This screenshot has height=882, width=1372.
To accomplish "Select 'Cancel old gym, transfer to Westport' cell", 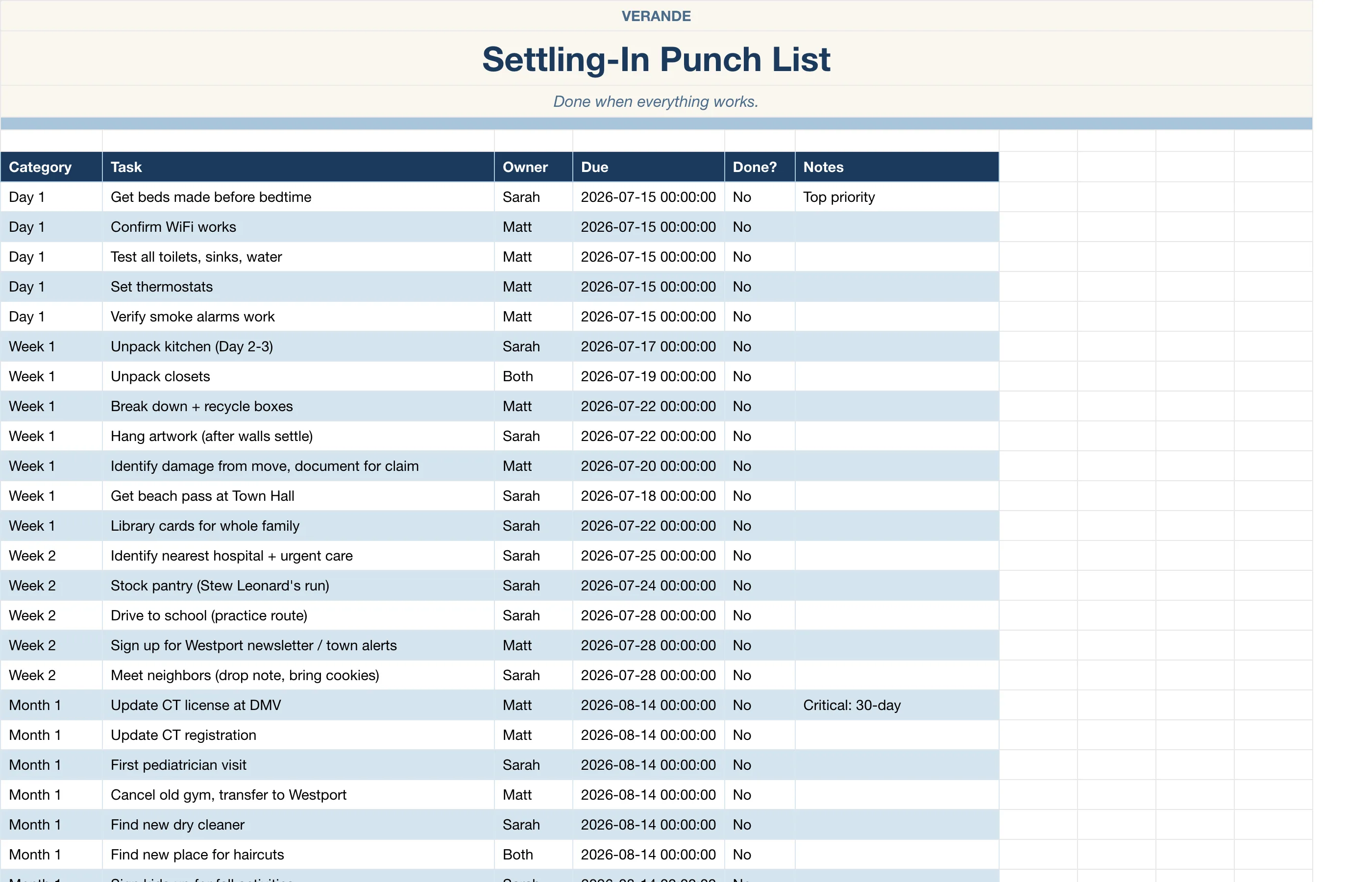I will pyautogui.click(x=298, y=795).
